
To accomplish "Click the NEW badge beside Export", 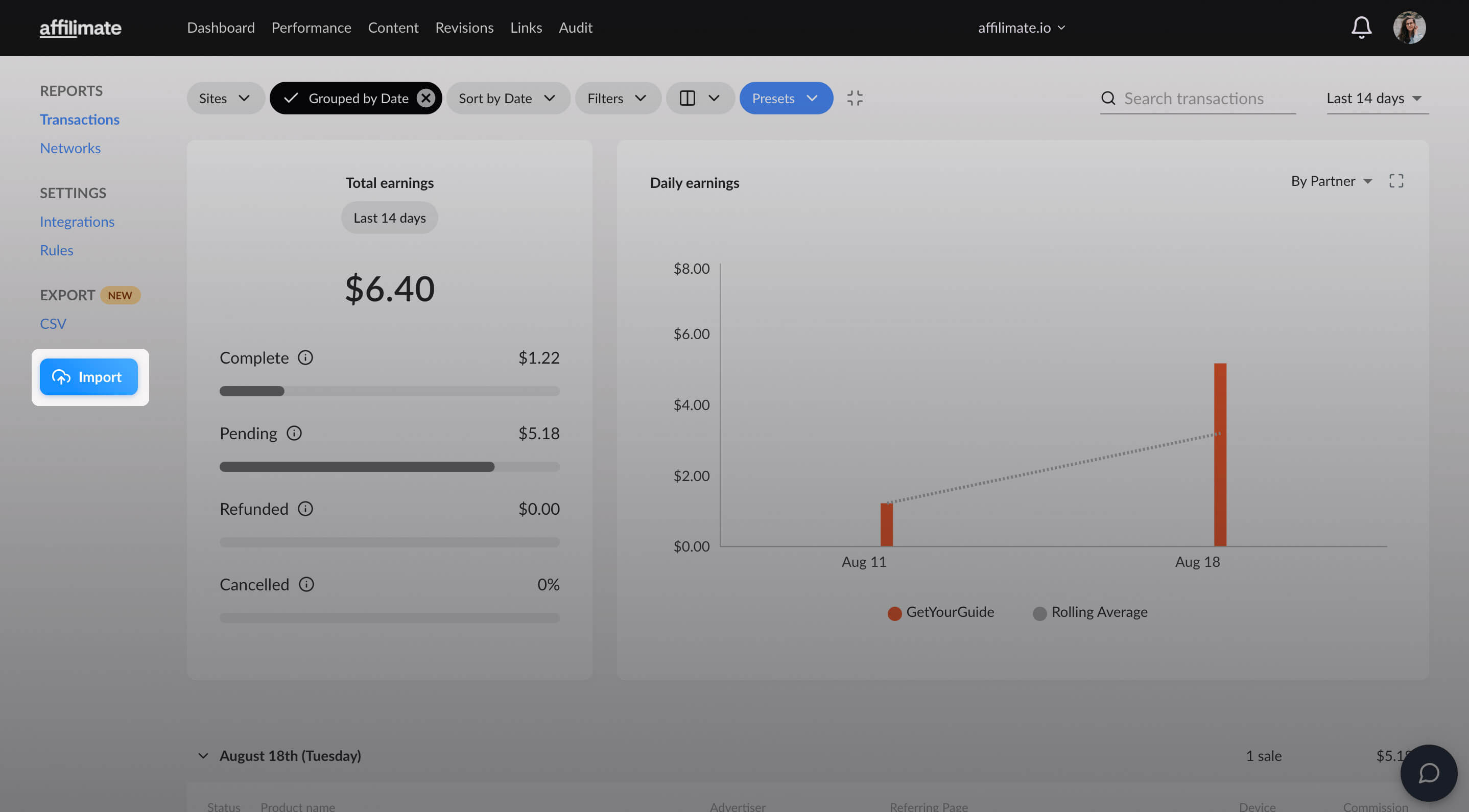I will 120,295.
